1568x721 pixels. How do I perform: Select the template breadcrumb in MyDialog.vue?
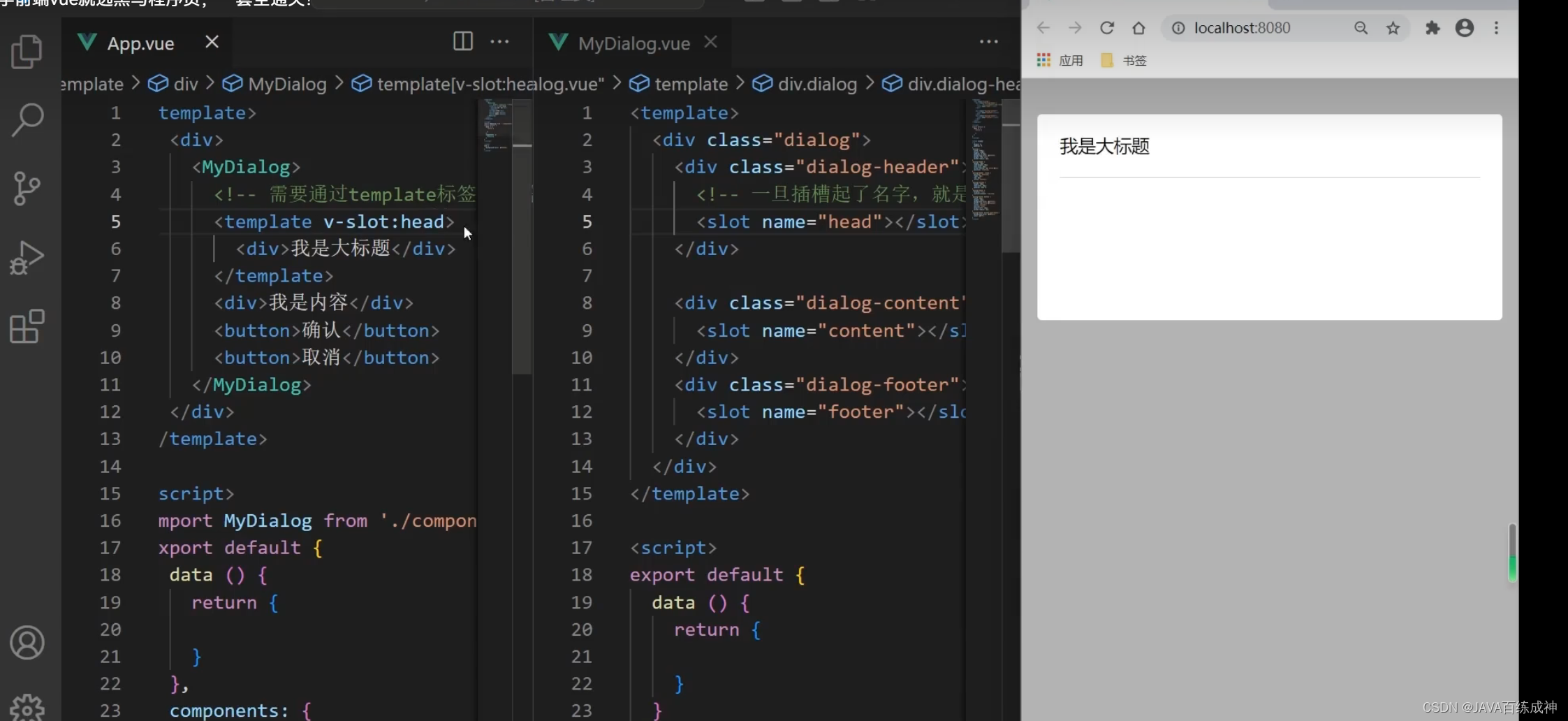(678, 84)
